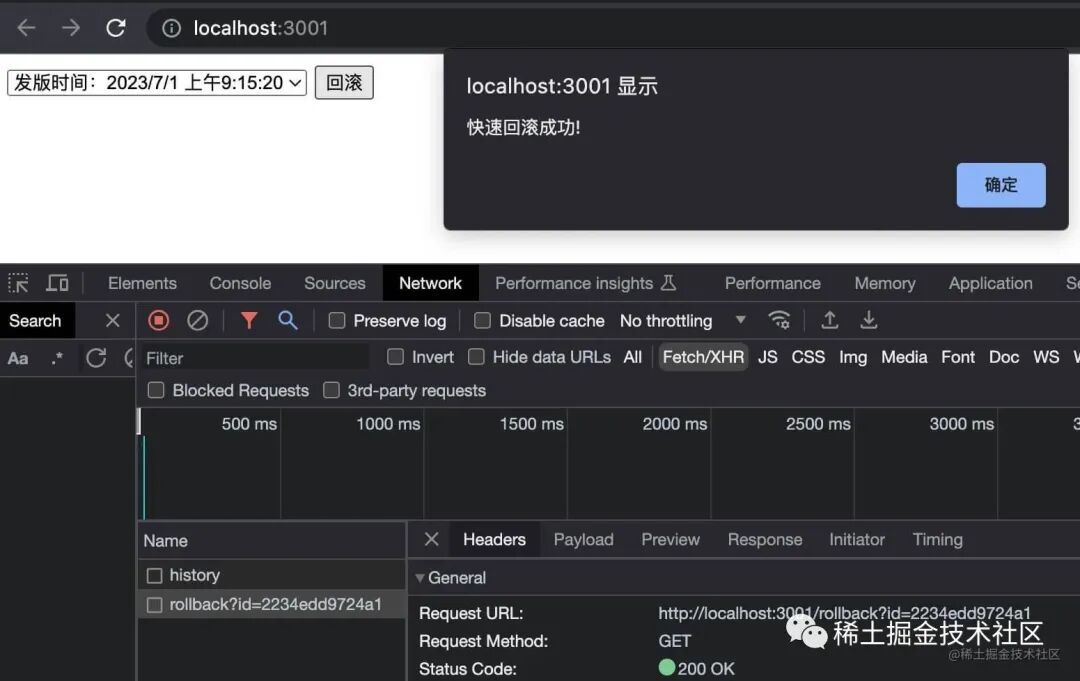Filter requests by All types
This screenshot has height=681, width=1080.
click(x=632, y=357)
